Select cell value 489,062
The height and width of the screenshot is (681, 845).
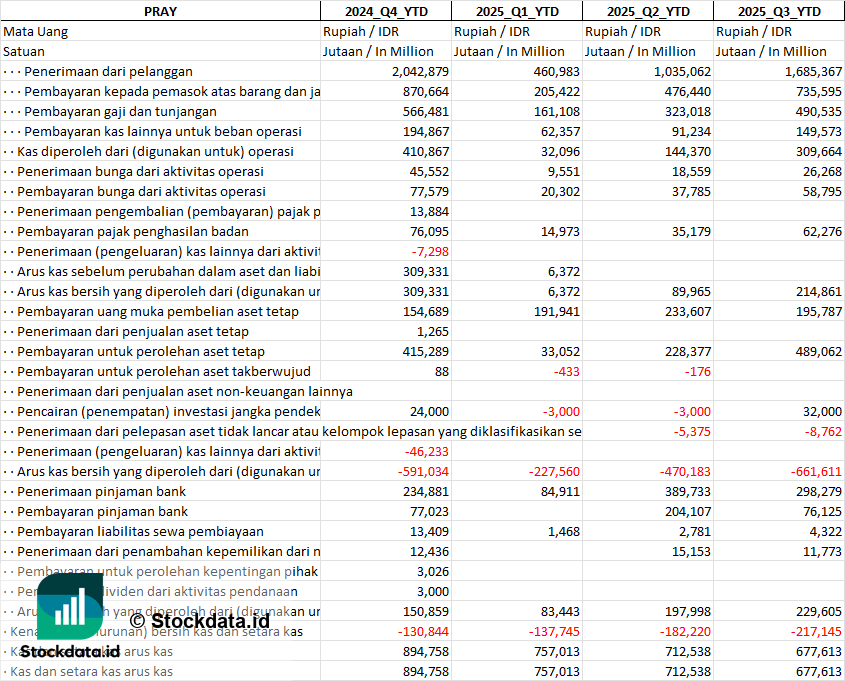point(819,351)
